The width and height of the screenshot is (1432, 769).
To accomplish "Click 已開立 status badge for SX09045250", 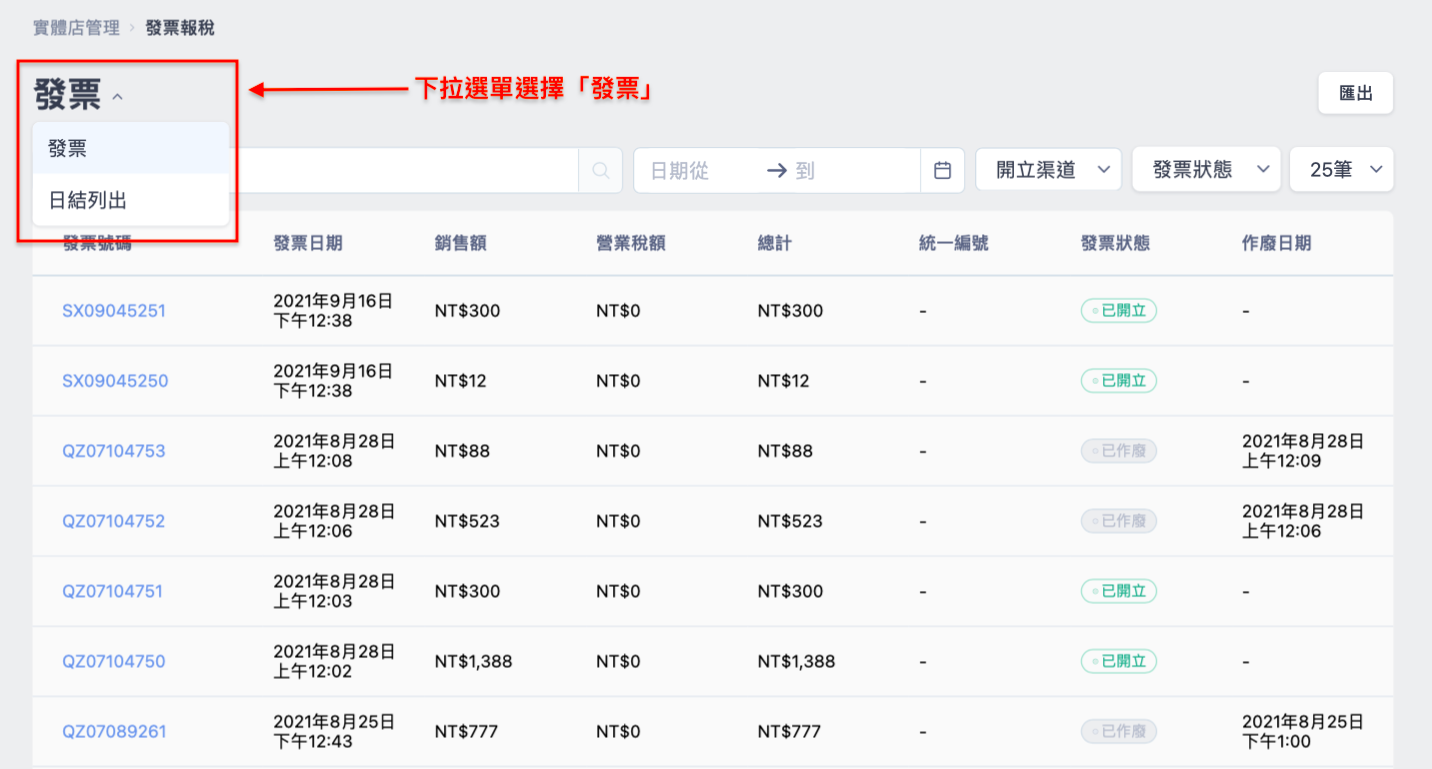I will tap(1119, 381).
